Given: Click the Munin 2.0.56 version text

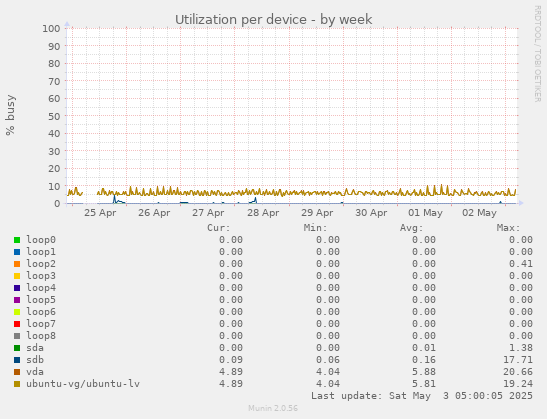Looking at the screenshot, I should click(273, 408).
